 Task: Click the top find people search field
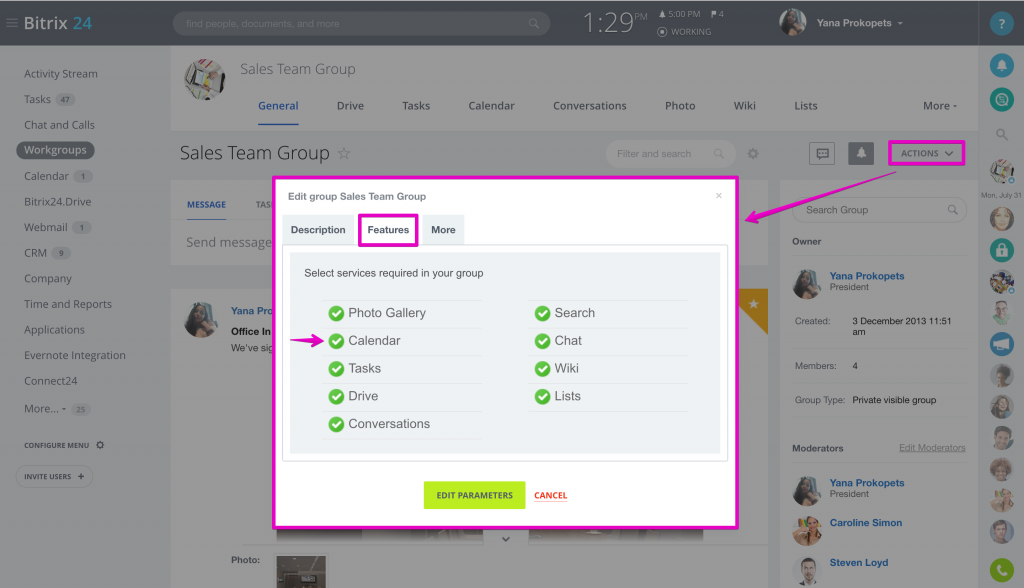click(361, 24)
